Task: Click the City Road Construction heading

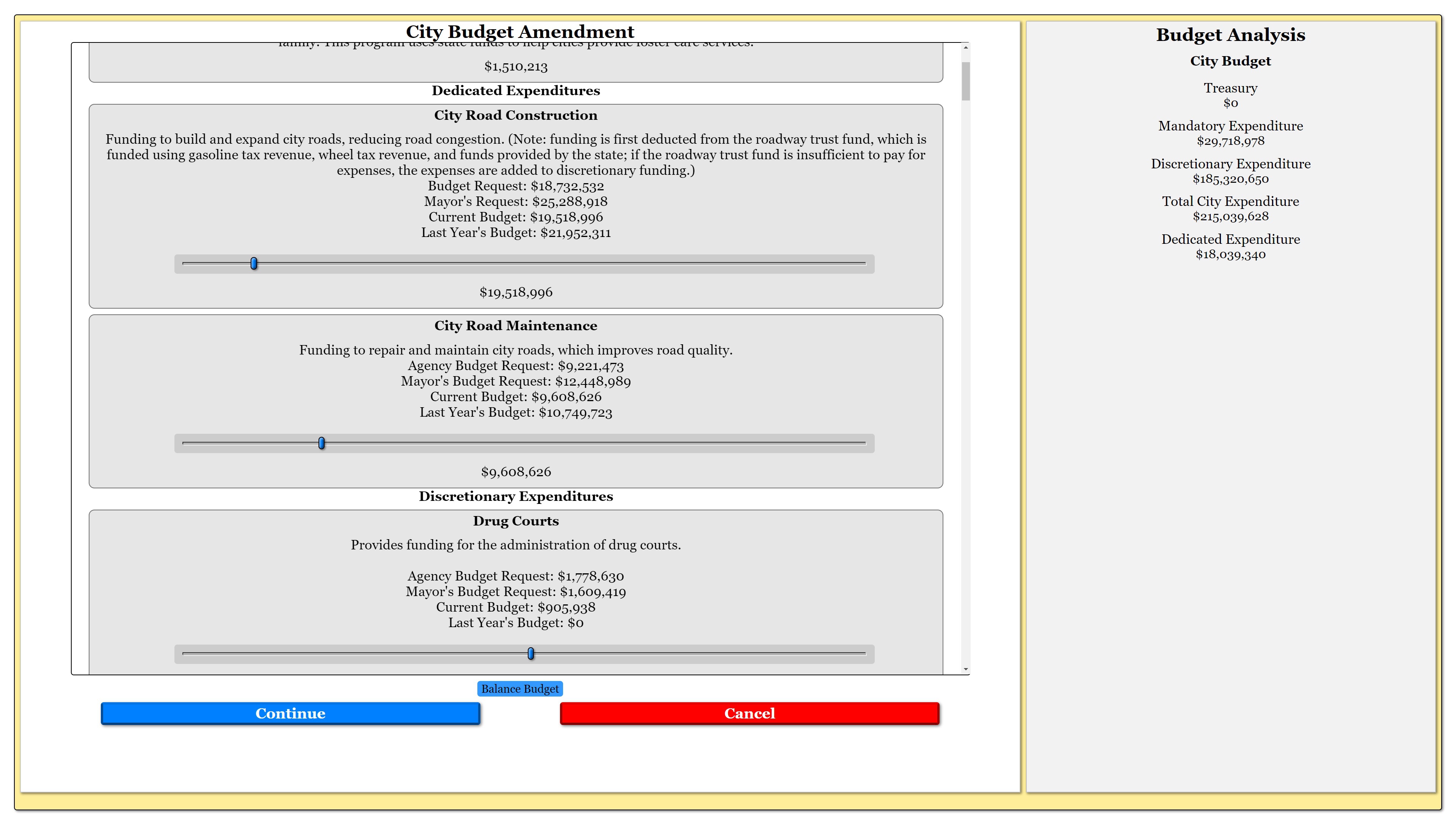Action: coord(516,115)
